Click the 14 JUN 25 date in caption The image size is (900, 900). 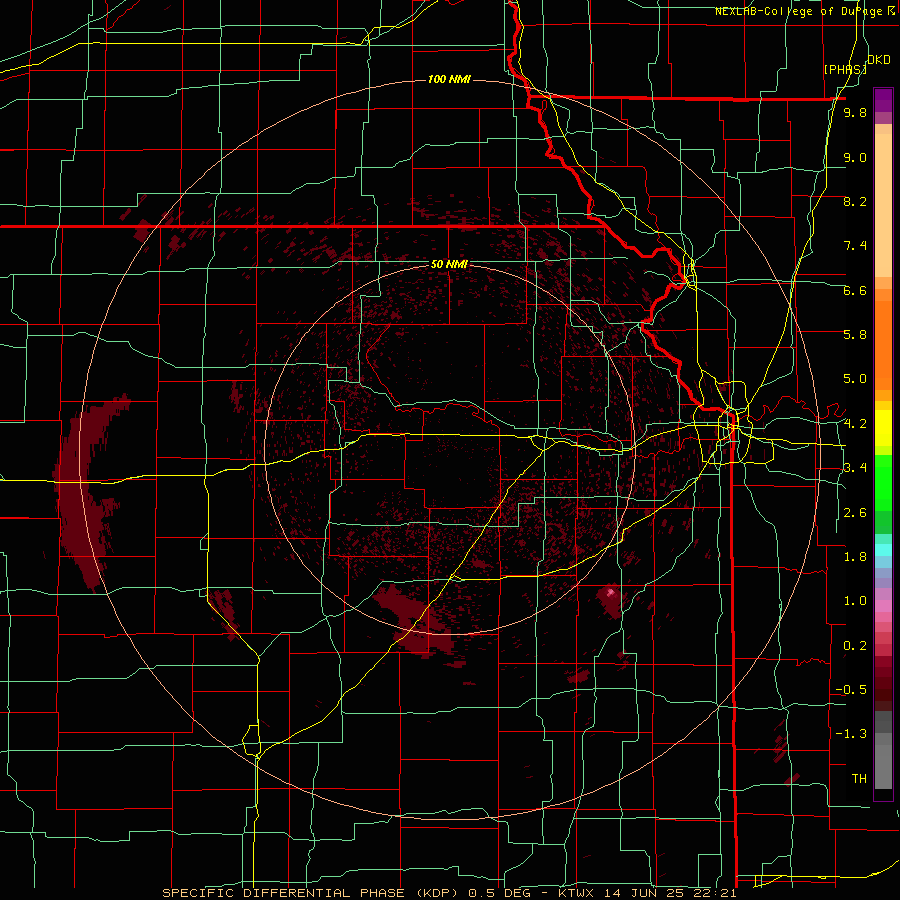pyautogui.click(x=645, y=893)
